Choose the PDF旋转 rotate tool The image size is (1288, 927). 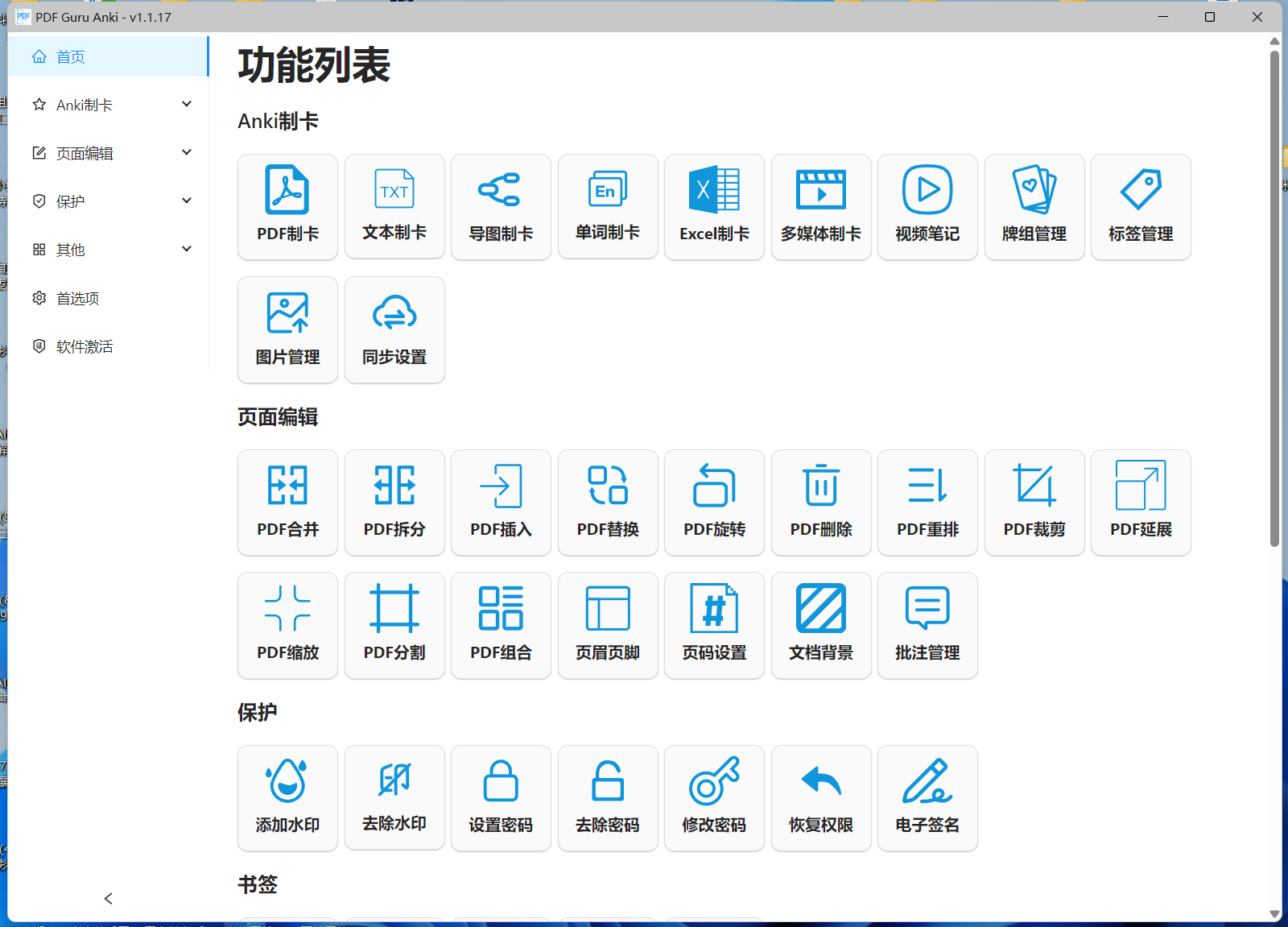[714, 503]
